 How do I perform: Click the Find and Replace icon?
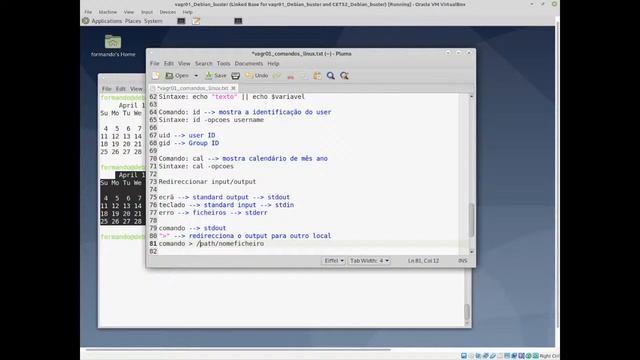(344, 76)
